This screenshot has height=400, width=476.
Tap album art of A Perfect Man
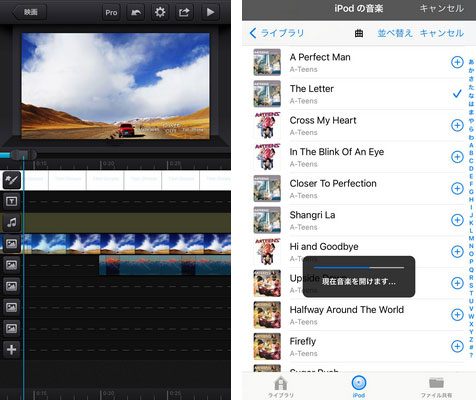pyautogui.click(x=267, y=62)
